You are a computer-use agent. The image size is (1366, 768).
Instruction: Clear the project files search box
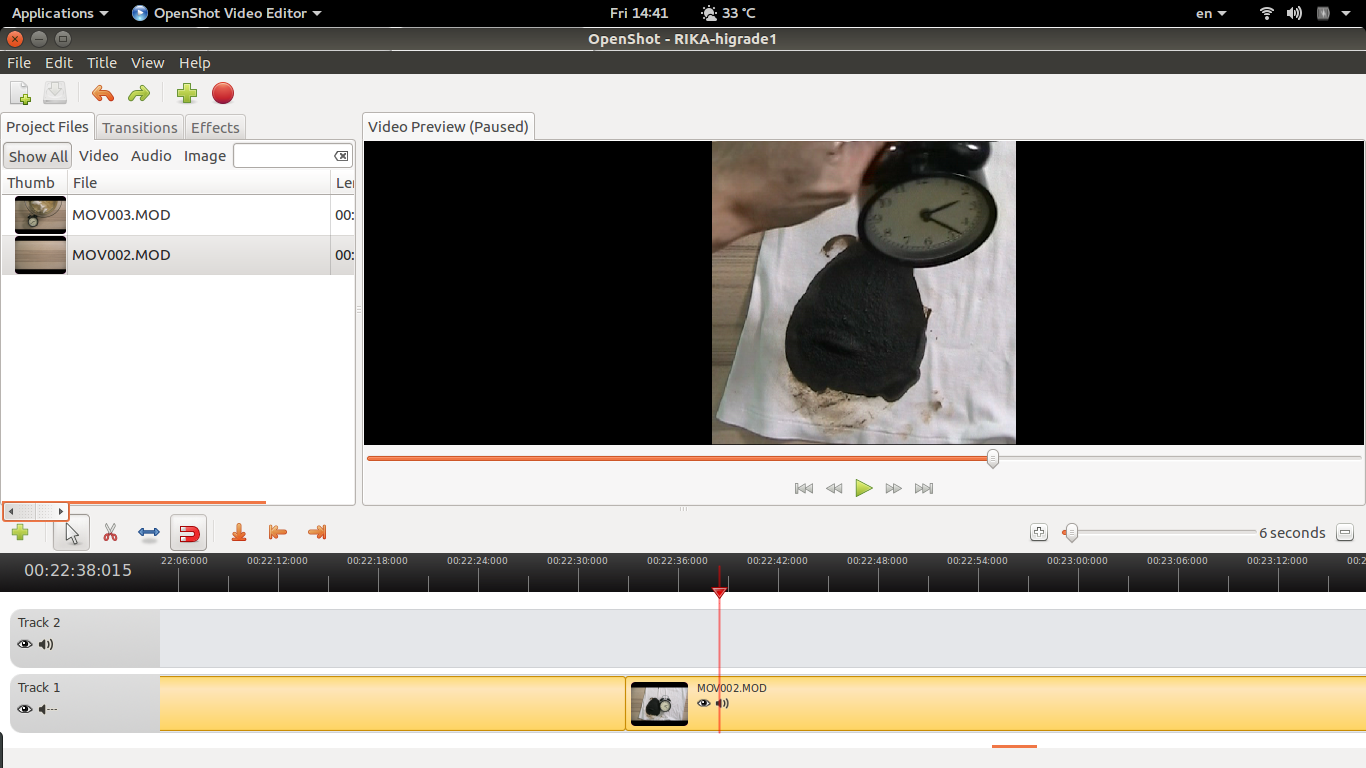[x=341, y=156]
